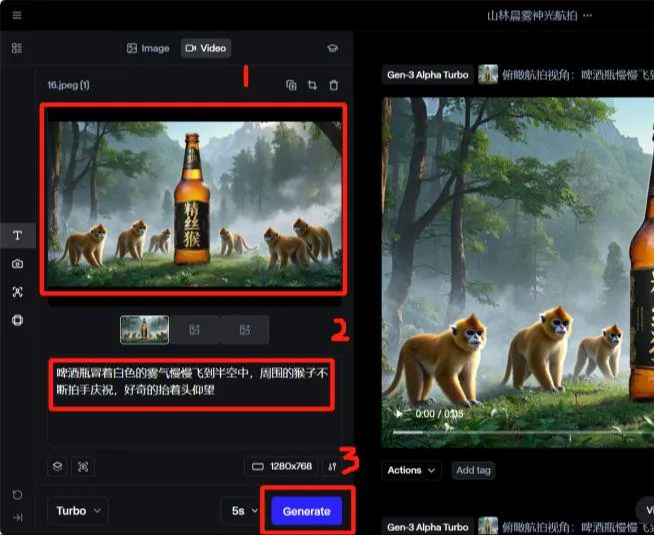This screenshot has width=654, height=535.
Task: Collapse the sidebar with arrow icon
Action: point(17,517)
